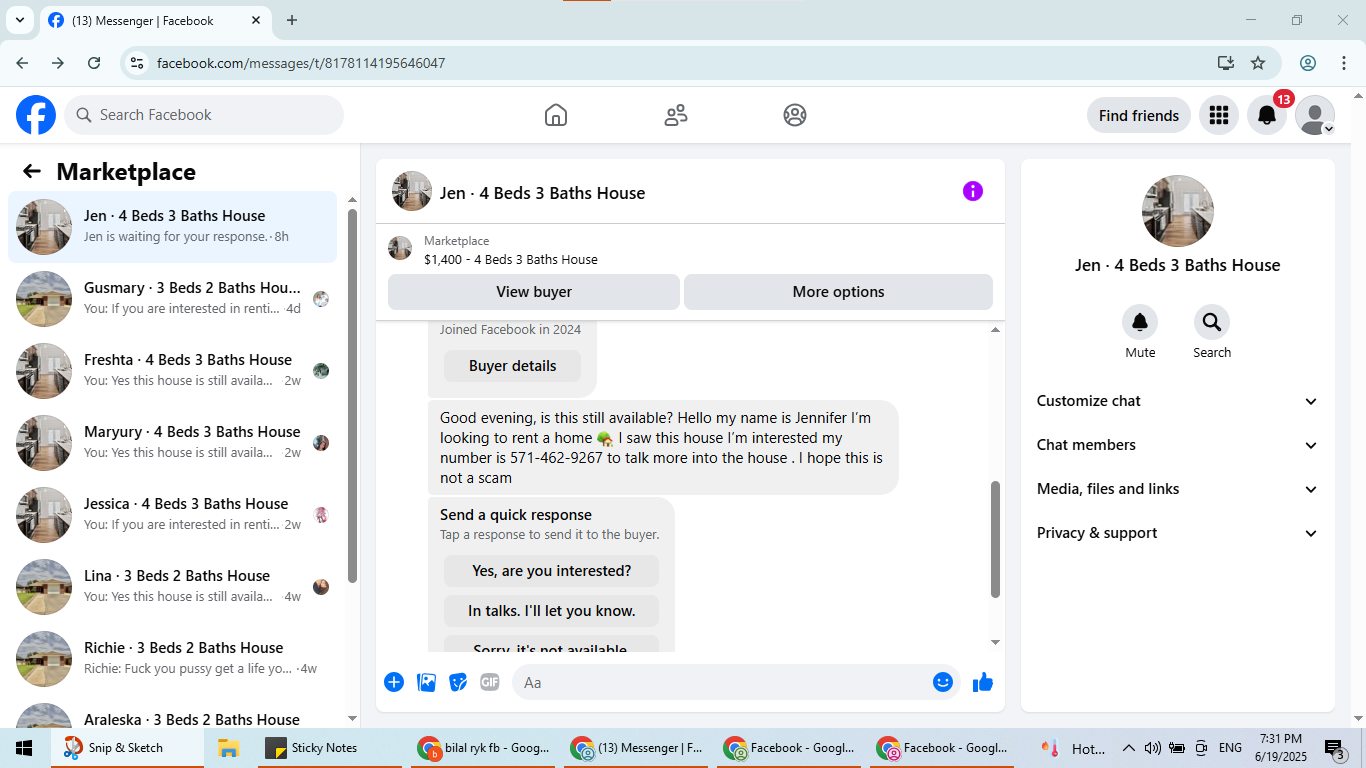Open Chrome profile icon

[x=1308, y=63]
